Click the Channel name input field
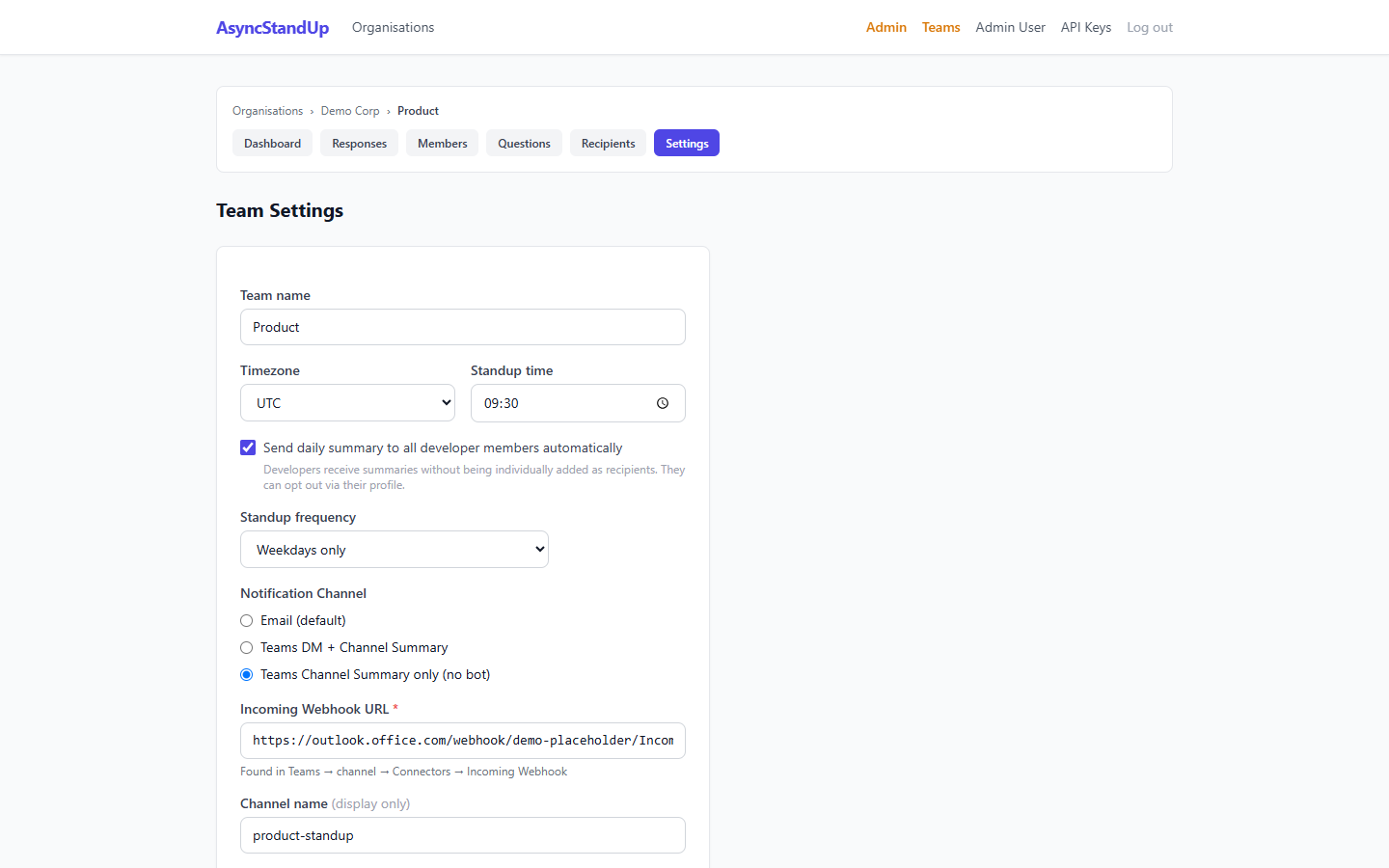The height and width of the screenshot is (868, 1389). pos(463,835)
